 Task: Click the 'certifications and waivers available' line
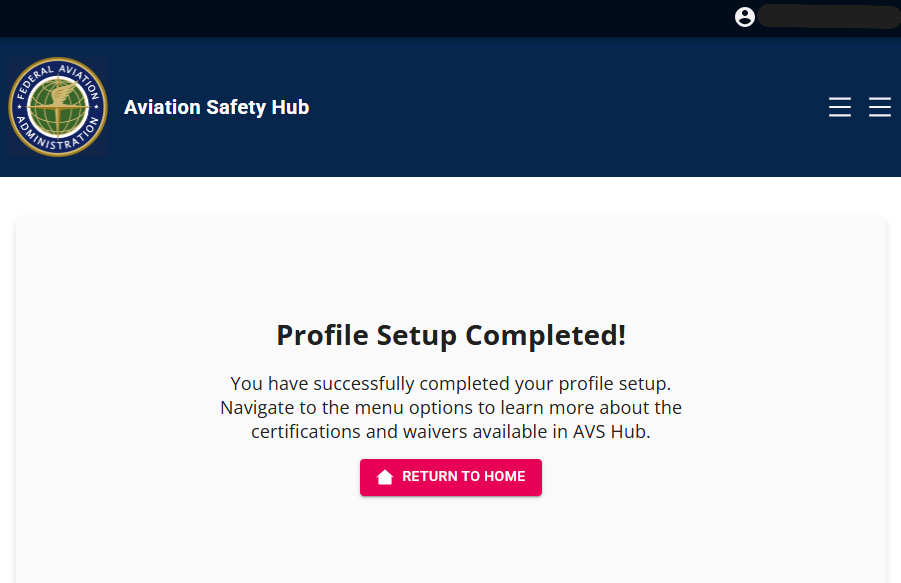click(451, 433)
